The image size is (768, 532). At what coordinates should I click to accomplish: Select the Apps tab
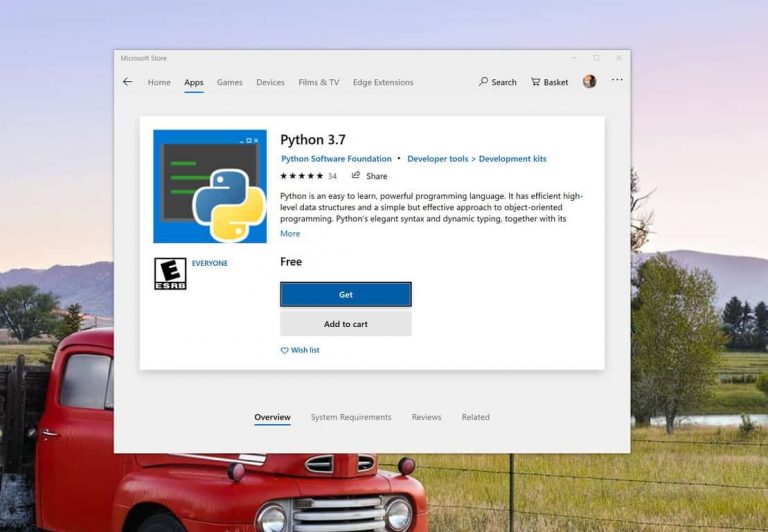[x=194, y=82]
